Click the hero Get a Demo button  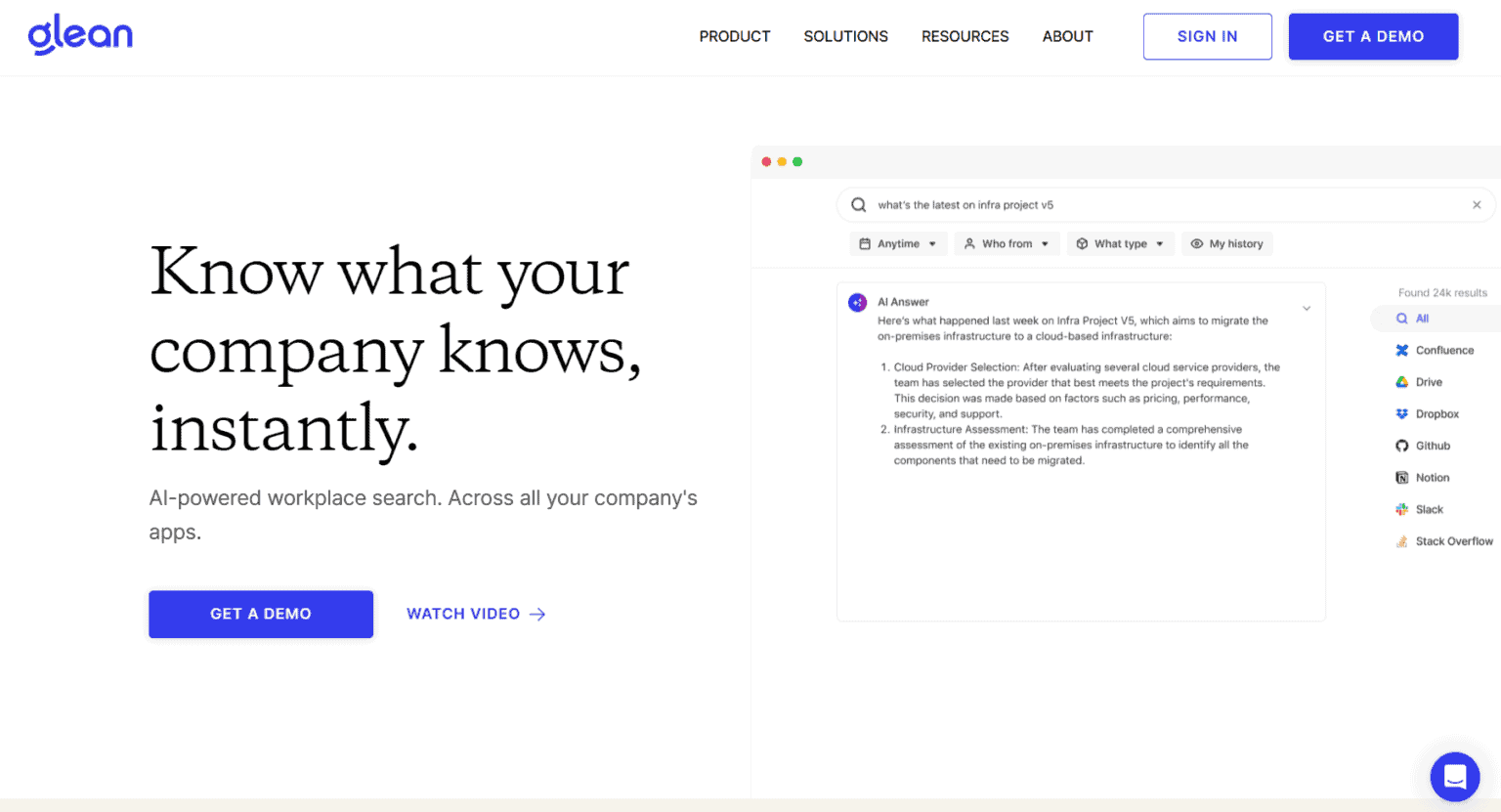[261, 615]
